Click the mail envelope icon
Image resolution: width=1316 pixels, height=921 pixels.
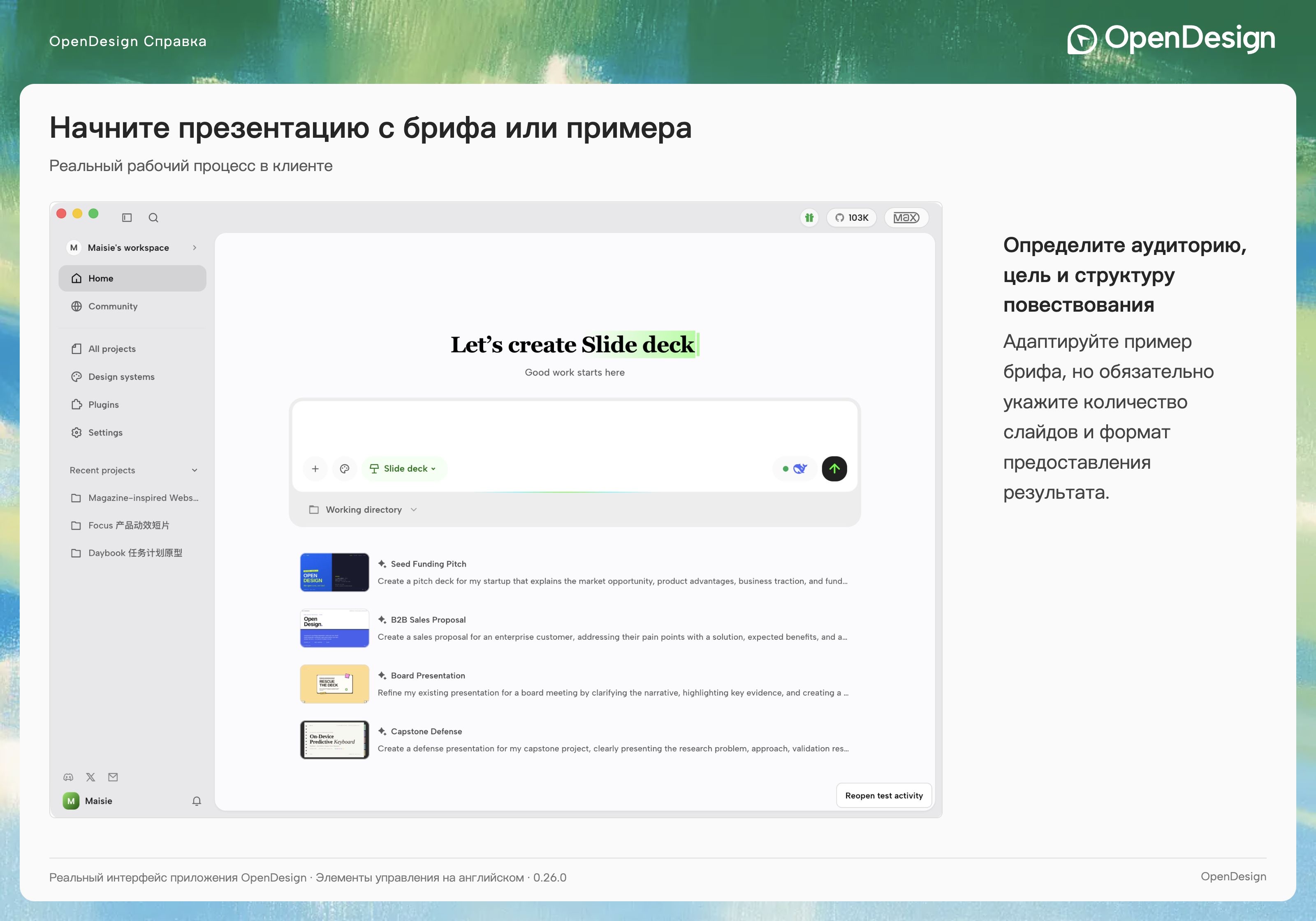point(113,777)
